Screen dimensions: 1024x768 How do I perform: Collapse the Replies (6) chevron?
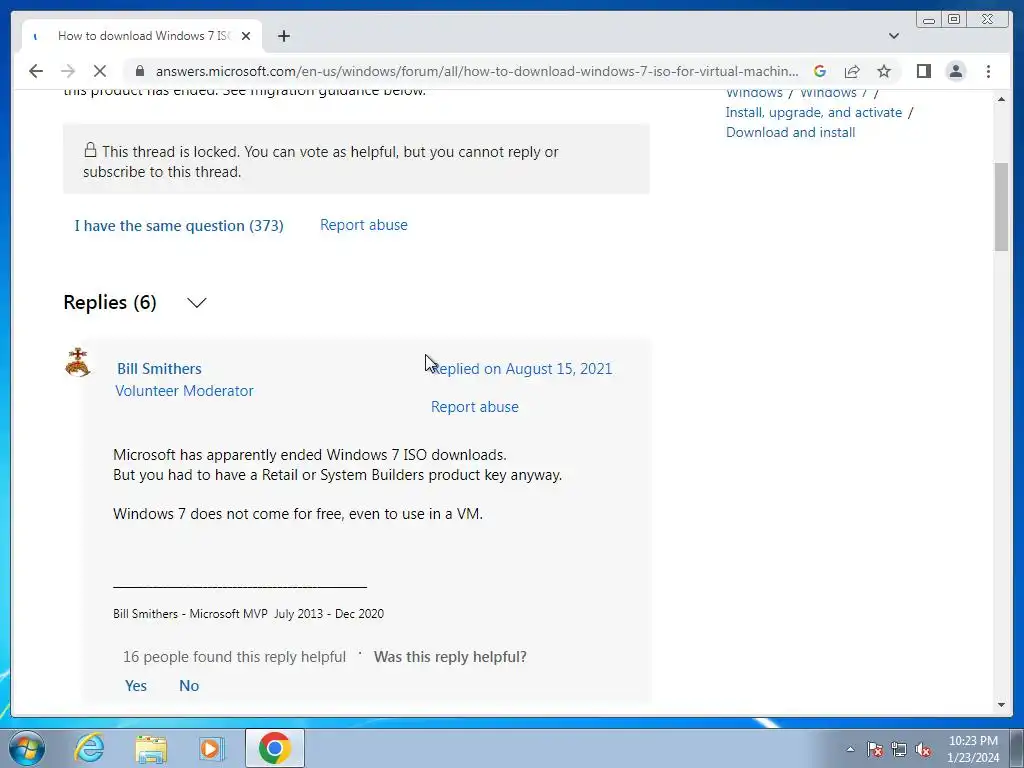(197, 302)
